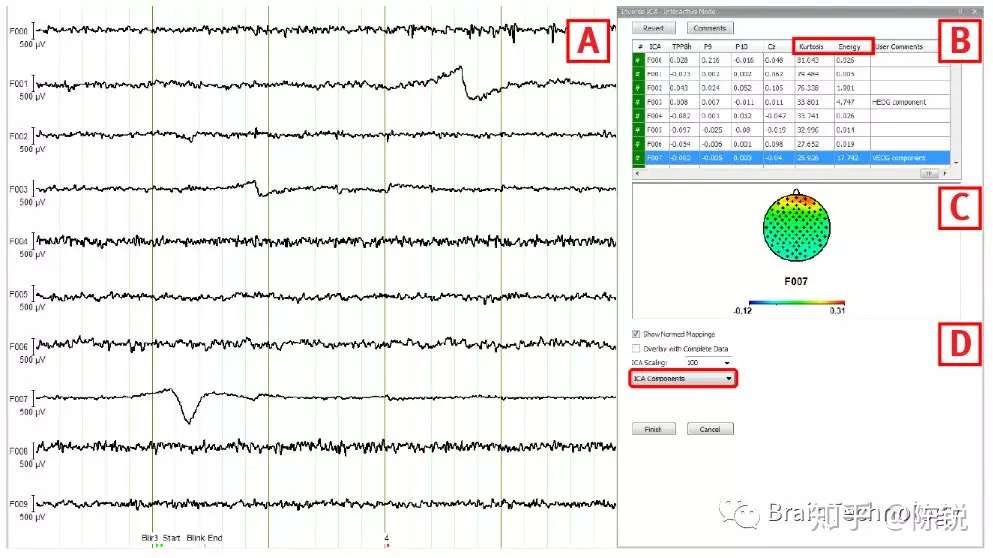Select energy value 4.747 in table
This screenshot has height=558, width=993.
tap(845, 102)
